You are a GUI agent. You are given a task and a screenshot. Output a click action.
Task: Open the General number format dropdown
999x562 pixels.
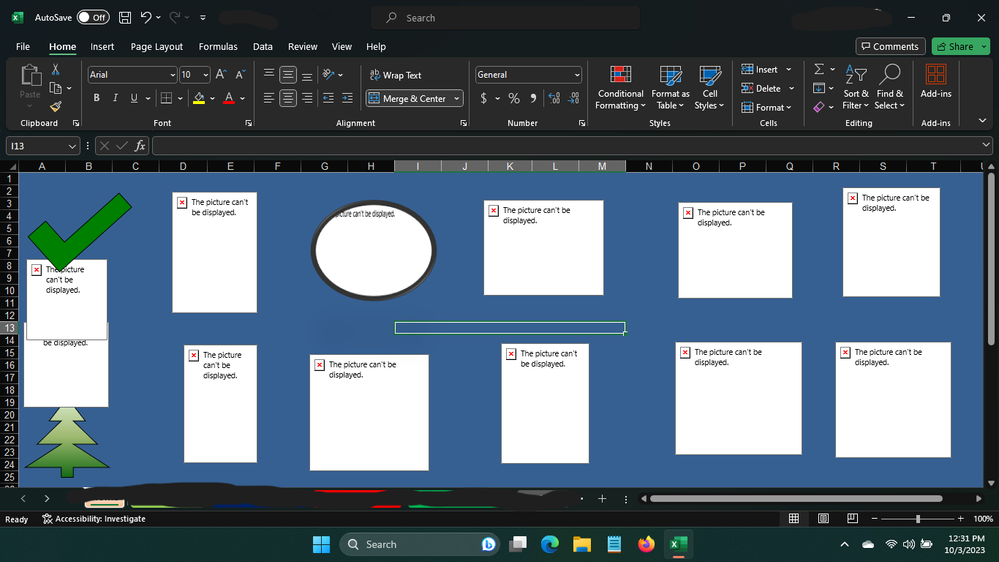[577, 75]
